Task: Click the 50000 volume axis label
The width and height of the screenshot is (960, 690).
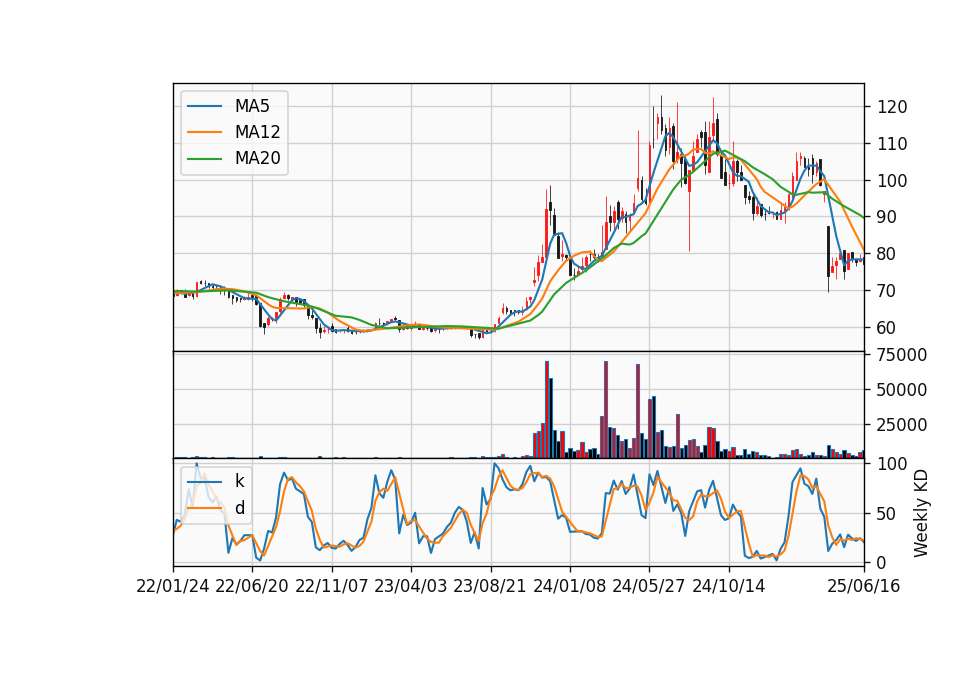Action: pos(902,390)
